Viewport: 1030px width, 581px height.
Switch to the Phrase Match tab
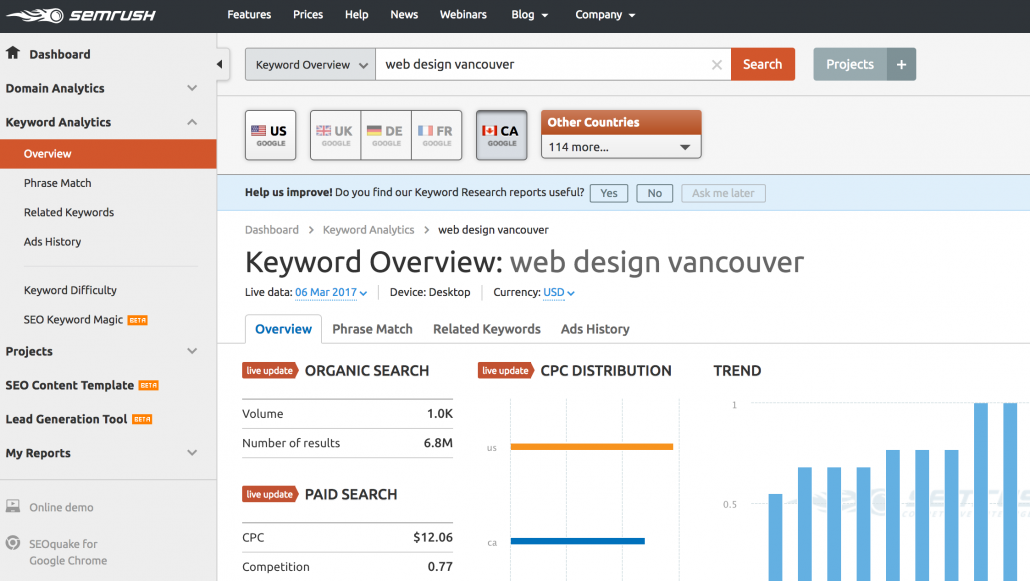pyautogui.click(x=372, y=329)
